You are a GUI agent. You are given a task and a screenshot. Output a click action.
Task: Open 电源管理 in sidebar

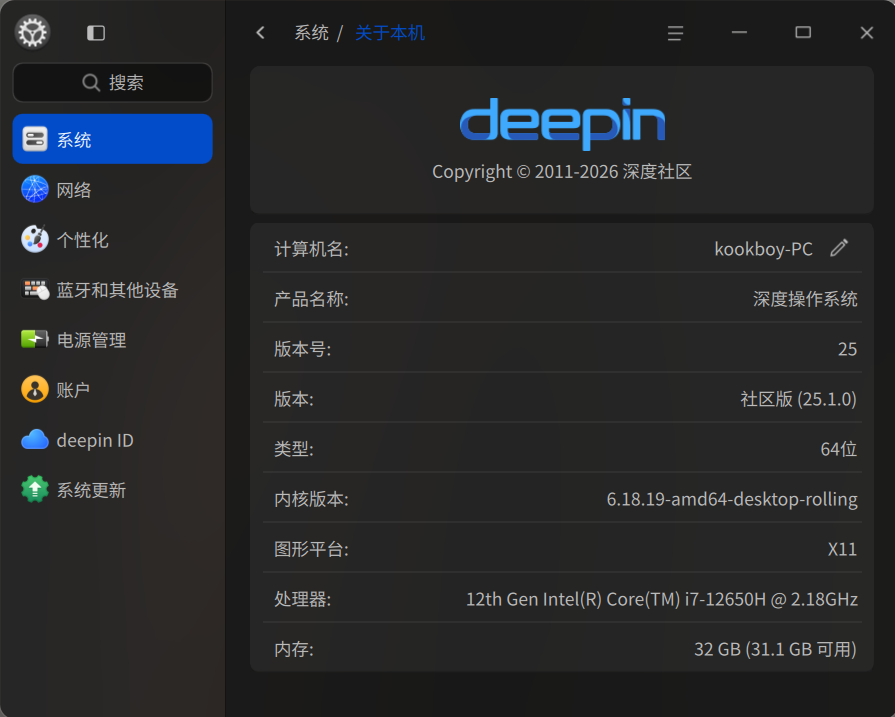point(112,340)
